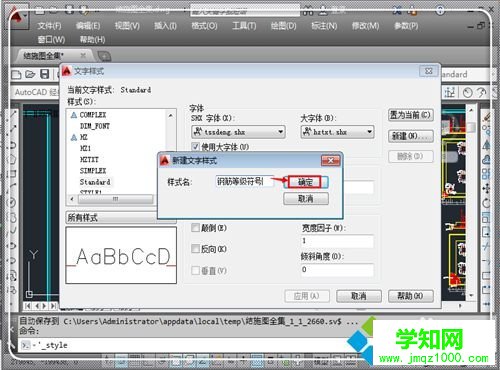The width and height of the screenshot is (500, 370).
Task: Select the Line draw tool
Action: click(x=12, y=115)
